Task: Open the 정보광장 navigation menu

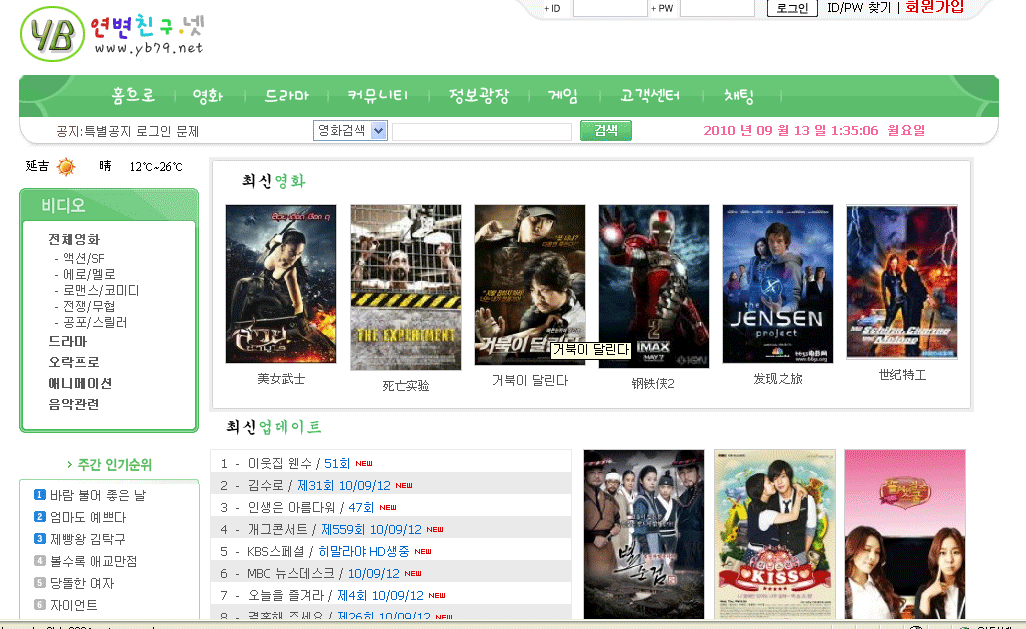Action: (x=479, y=96)
